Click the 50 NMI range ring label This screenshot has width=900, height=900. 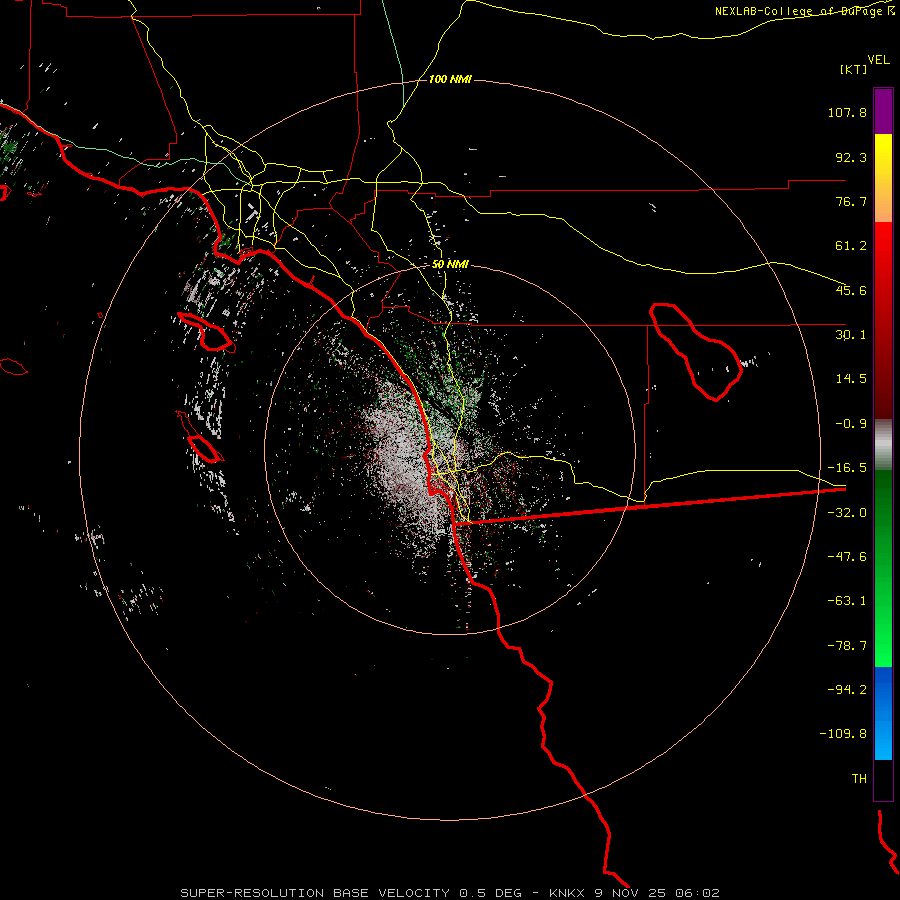click(x=450, y=264)
